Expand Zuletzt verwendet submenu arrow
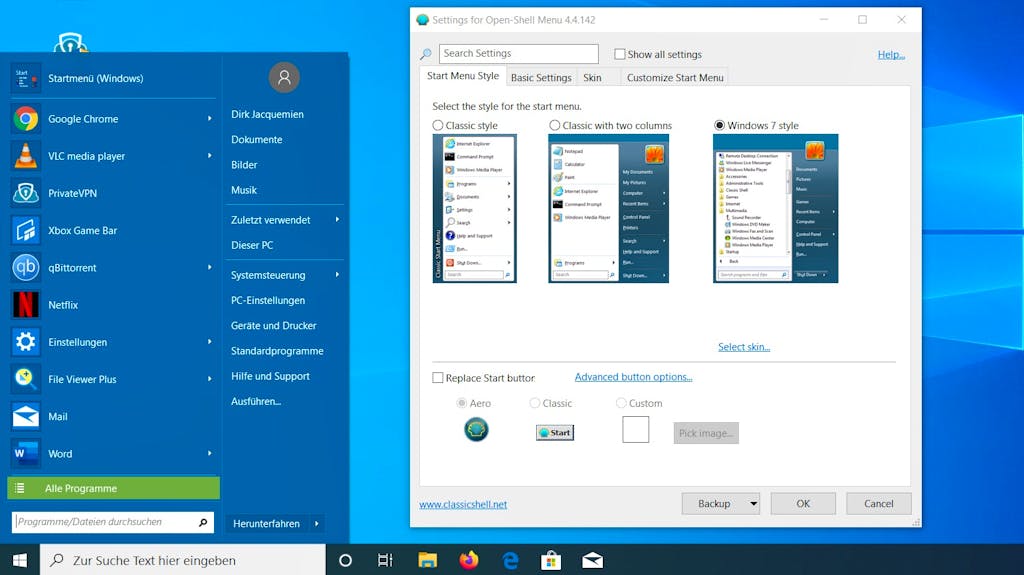This screenshot has height=575, width=1024. 337,220
